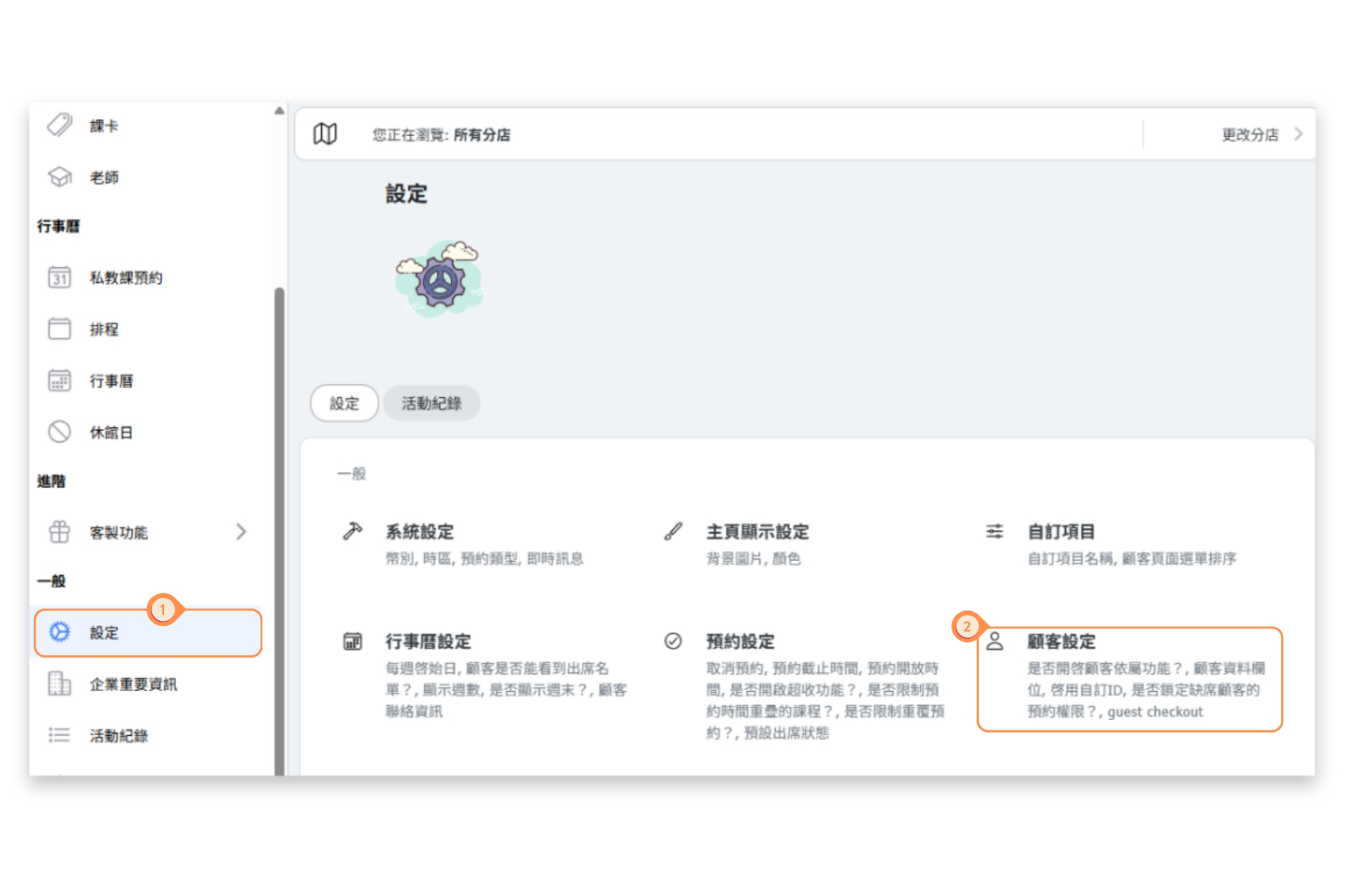Image resolution: width=1345 pixels, height=896 pixels.
Task: Expand the 客製功能 chevron arrow
Action: coord(241,531)
